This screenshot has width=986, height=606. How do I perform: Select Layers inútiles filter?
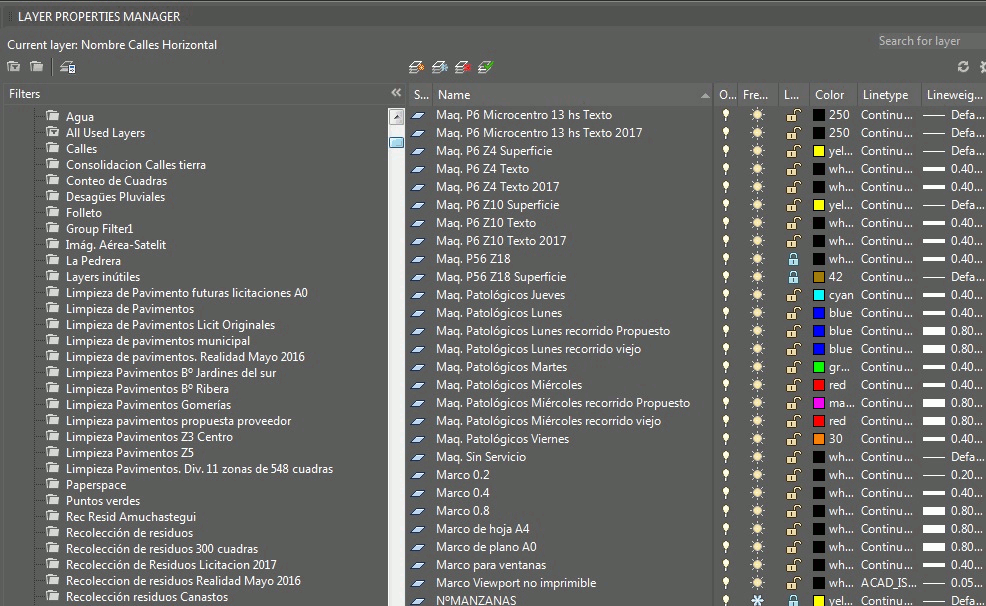[103, 277]
